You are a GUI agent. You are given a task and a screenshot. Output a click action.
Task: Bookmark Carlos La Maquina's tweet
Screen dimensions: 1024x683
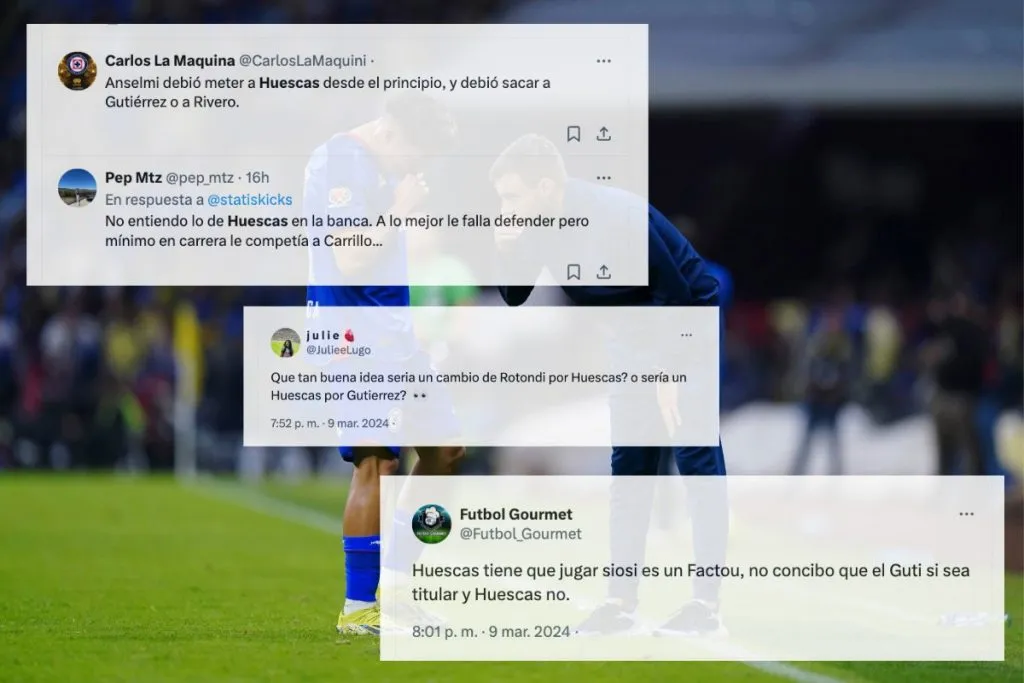(573, 134)
